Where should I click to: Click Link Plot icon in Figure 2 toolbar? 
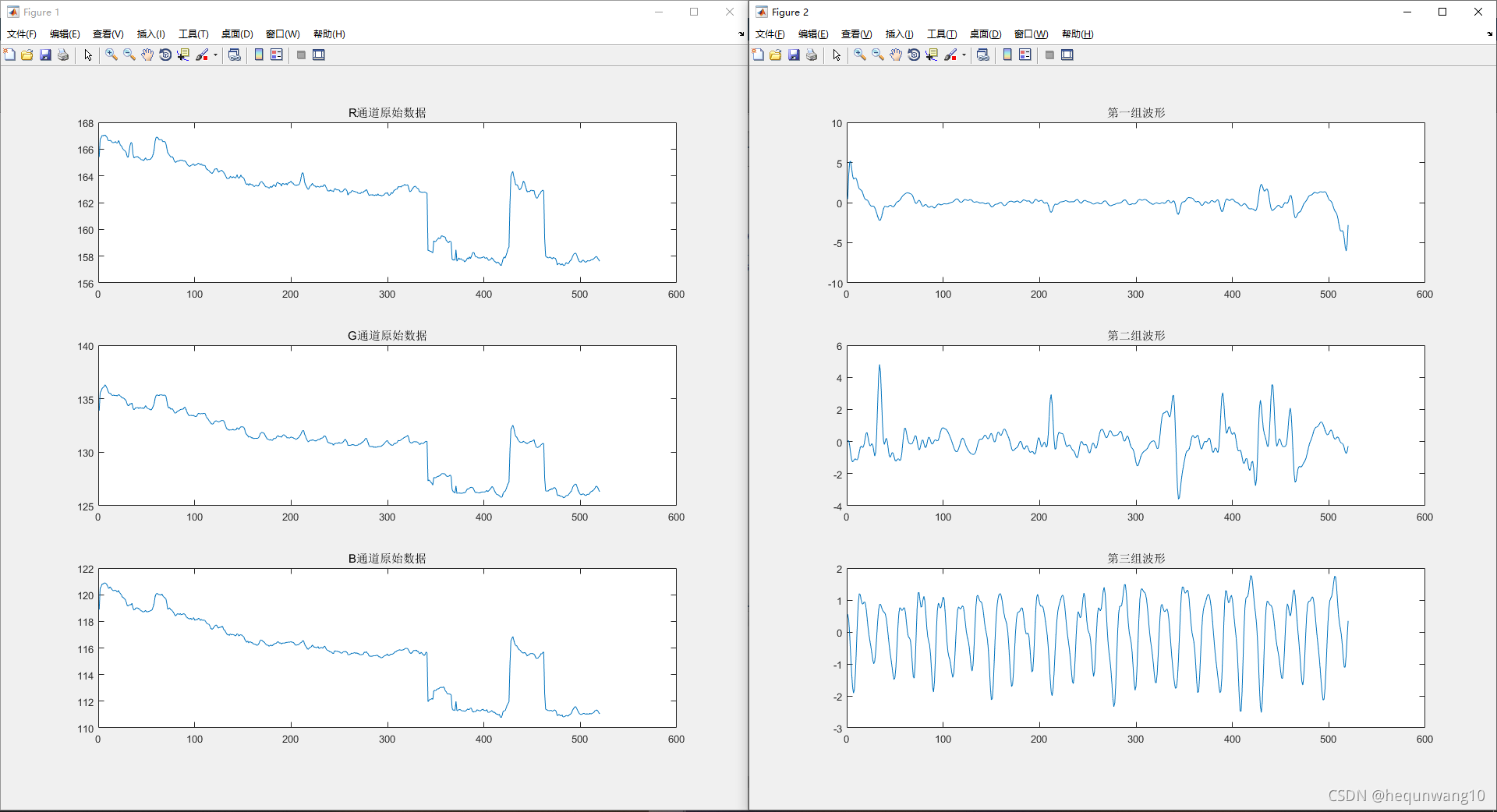point(983,55)
